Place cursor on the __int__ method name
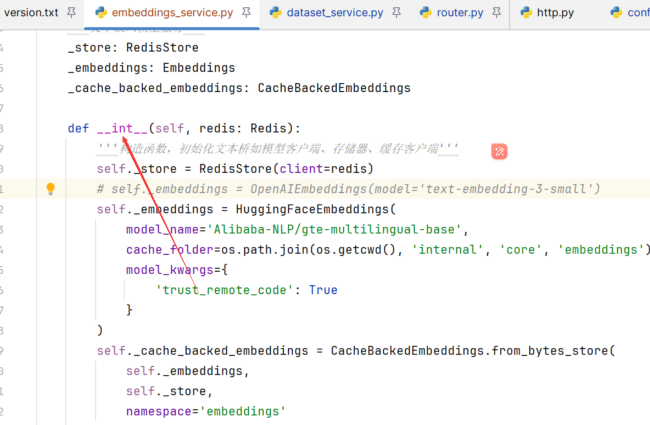The height and width of the screenshot is (425, 650). click(x=122, y=129)
